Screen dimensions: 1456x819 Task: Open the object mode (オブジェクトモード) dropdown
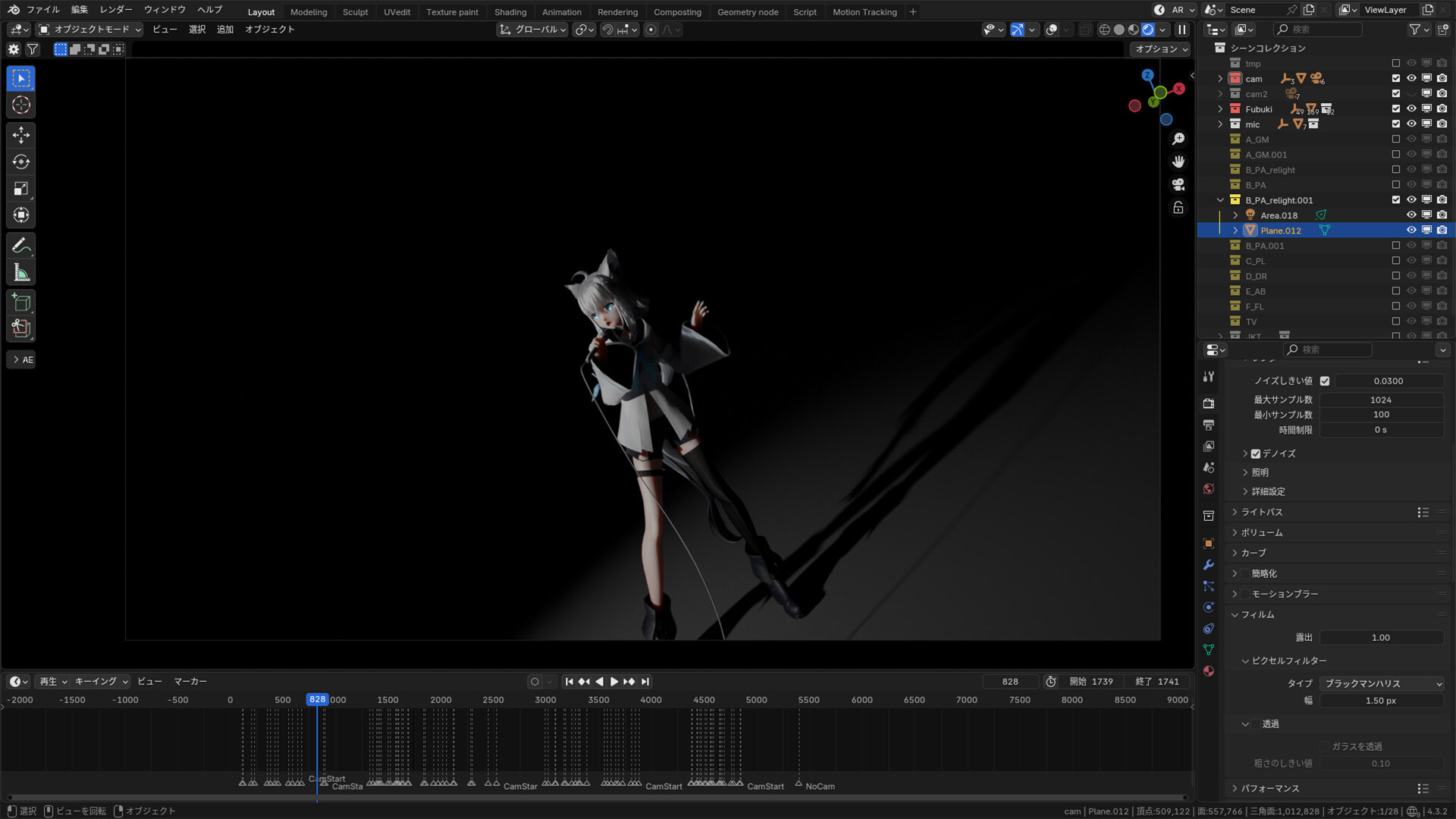89,30
